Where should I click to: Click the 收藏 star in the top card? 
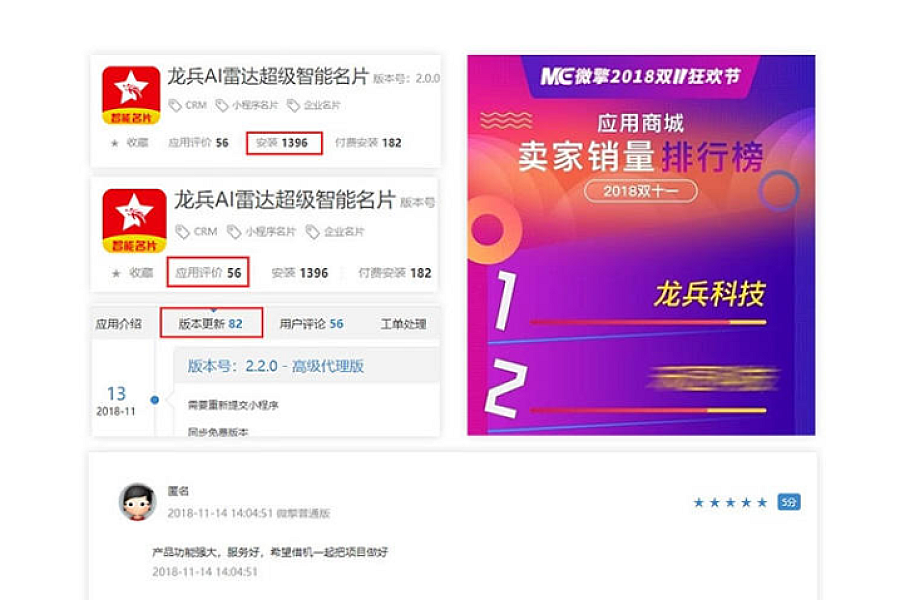(x=114, y=143)
